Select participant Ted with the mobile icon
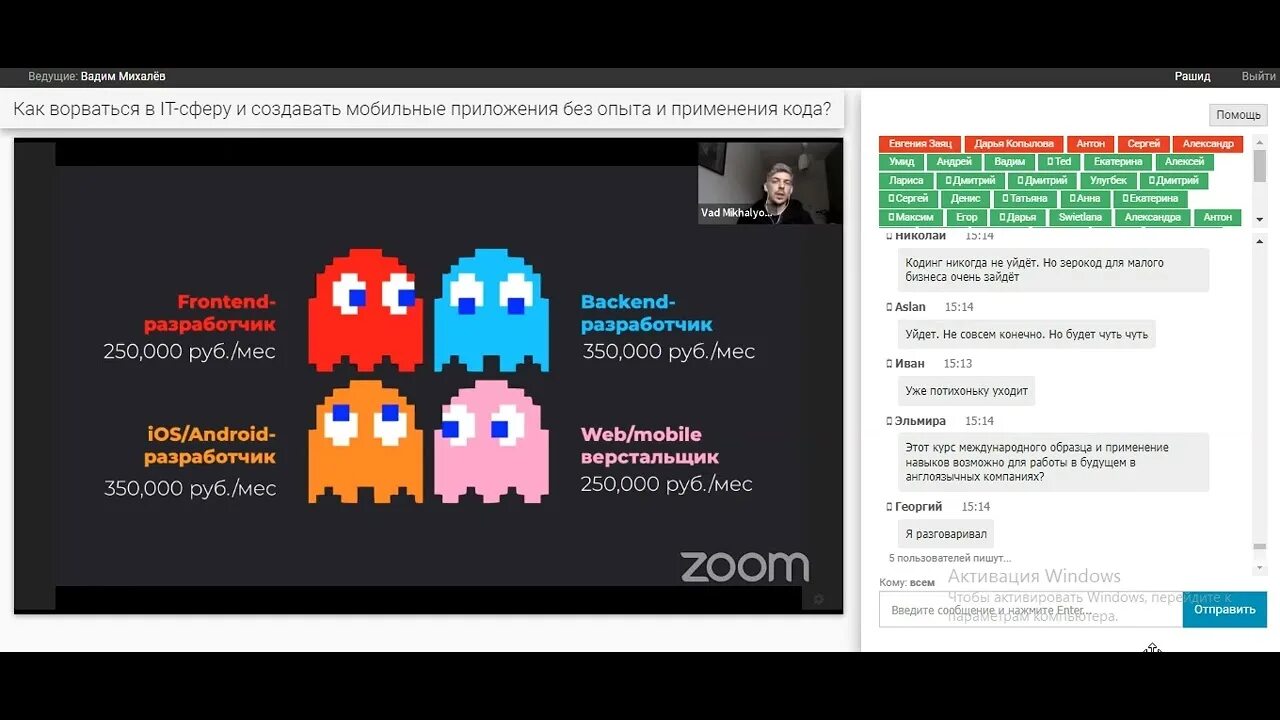The image size is (1280, 720). click(1059, 162)
